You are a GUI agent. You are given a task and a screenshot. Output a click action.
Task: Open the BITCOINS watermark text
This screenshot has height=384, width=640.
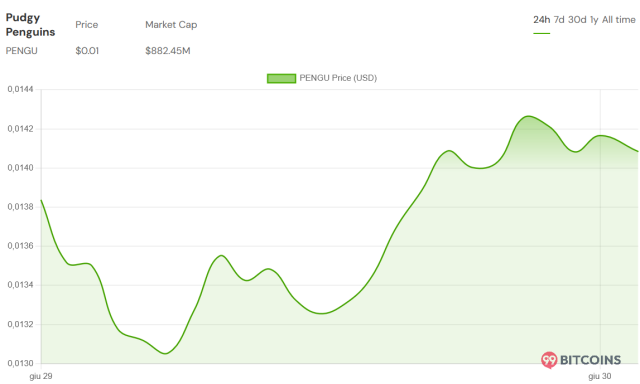click(590, 360)
